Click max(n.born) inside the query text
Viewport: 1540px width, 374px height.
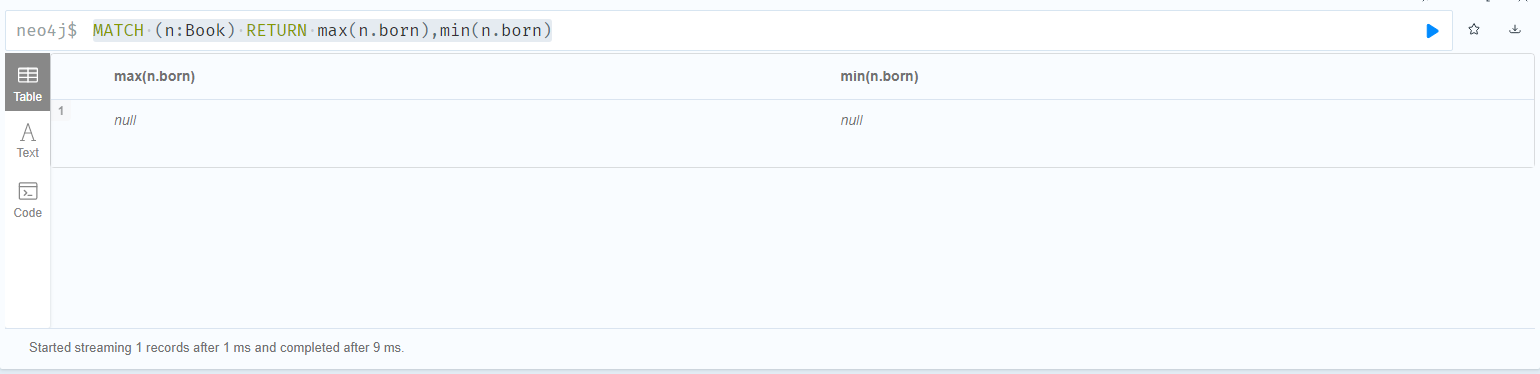374,31
